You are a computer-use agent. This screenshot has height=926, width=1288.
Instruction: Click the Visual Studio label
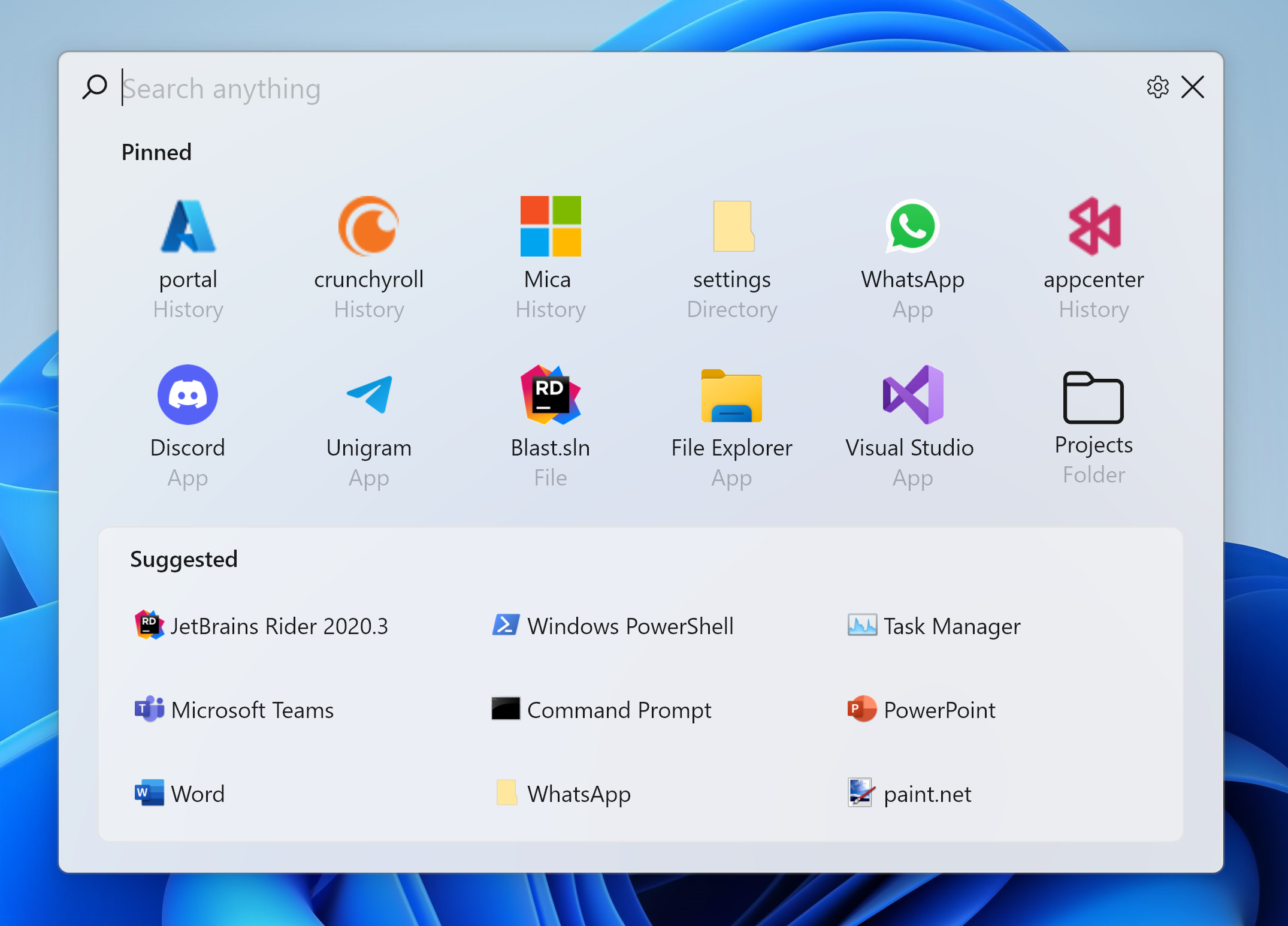(x=909, y=448)
